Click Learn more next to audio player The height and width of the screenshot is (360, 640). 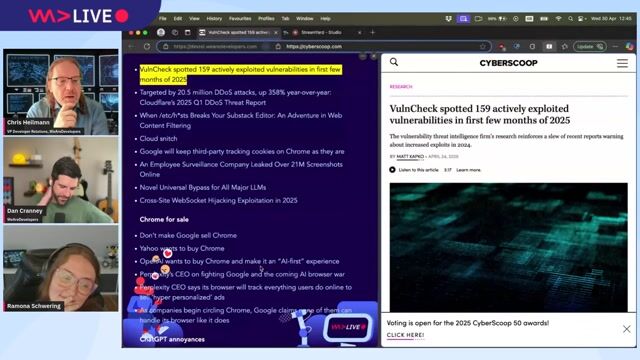point(468,170)
